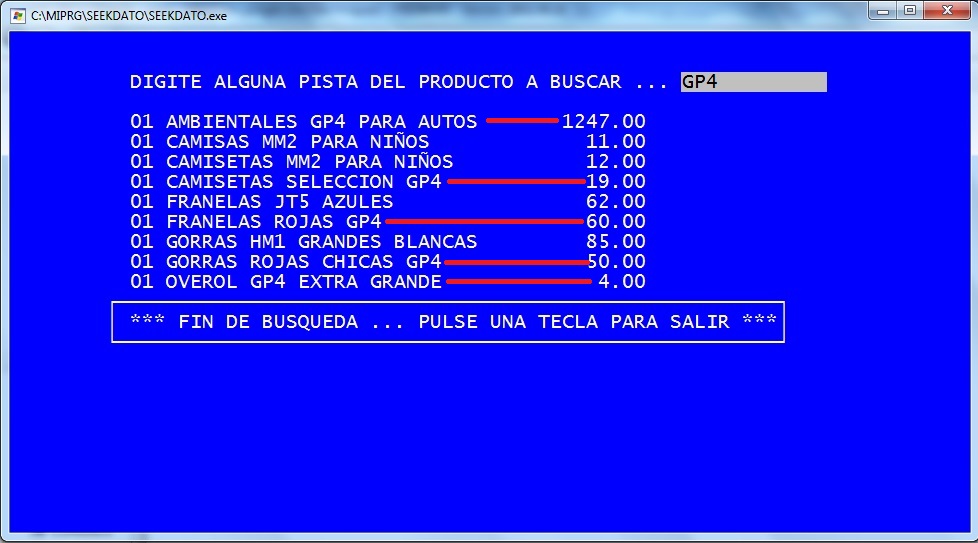Click the value 62.00
The image size is (978, 543).
click(x=616, y=201)
